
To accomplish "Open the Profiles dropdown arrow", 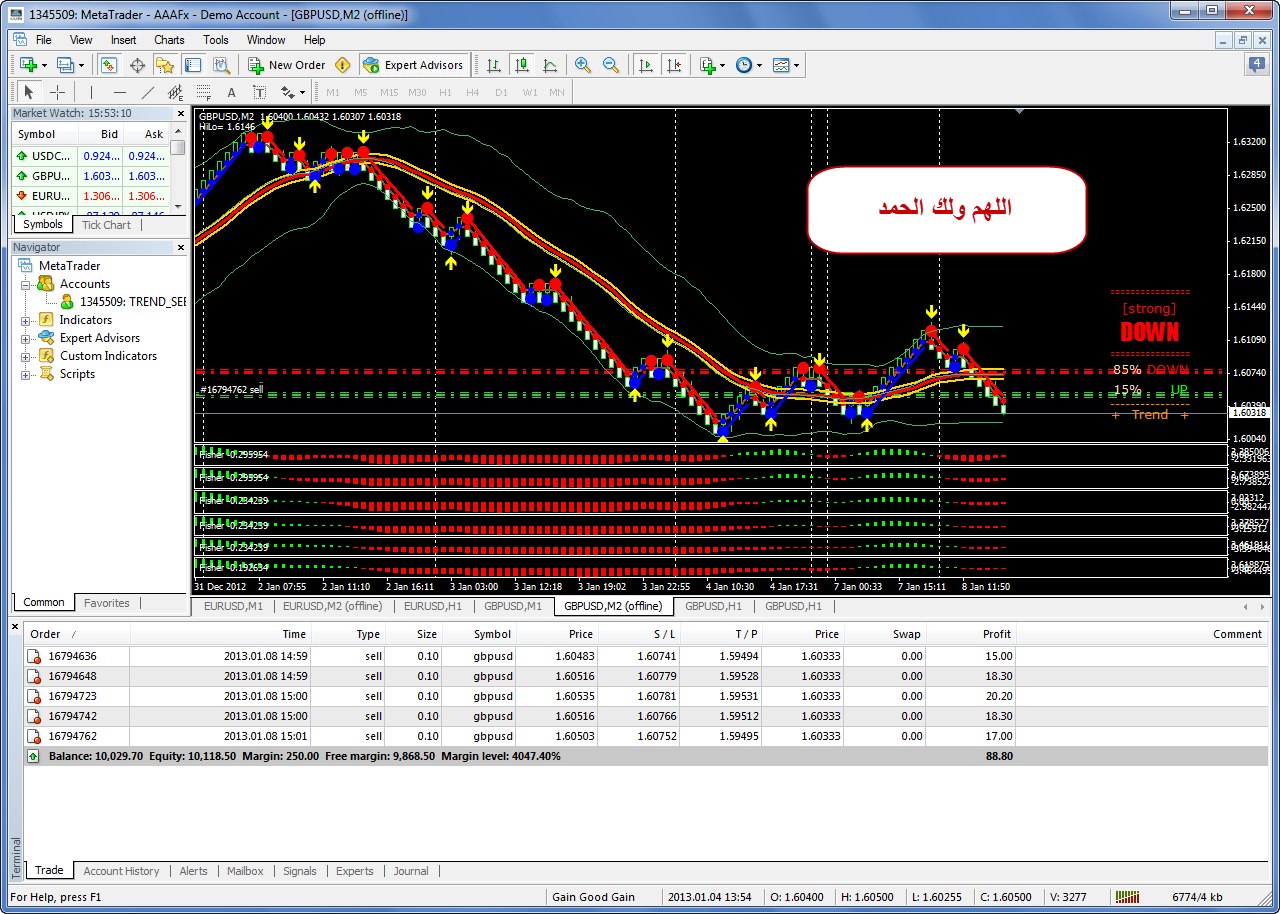I will coord(82,65).
